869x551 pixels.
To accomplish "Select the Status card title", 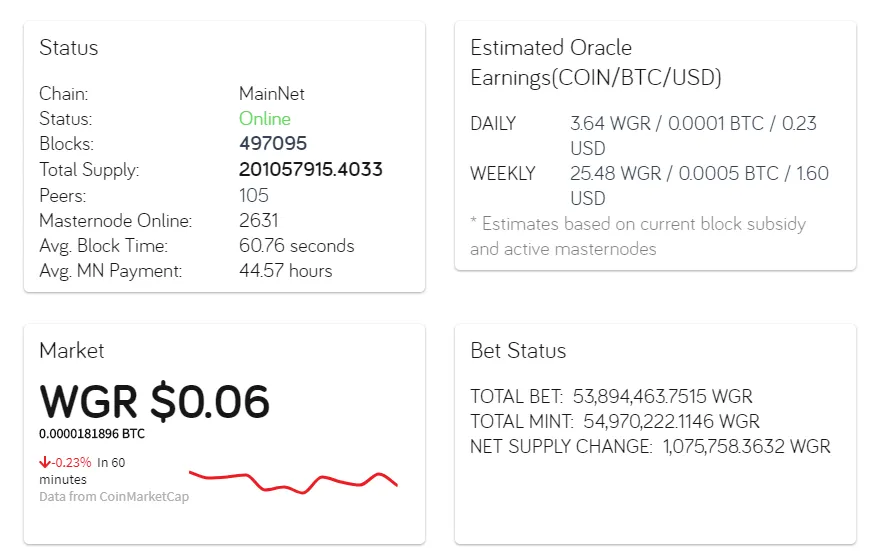I will click(x=69, y=48).
